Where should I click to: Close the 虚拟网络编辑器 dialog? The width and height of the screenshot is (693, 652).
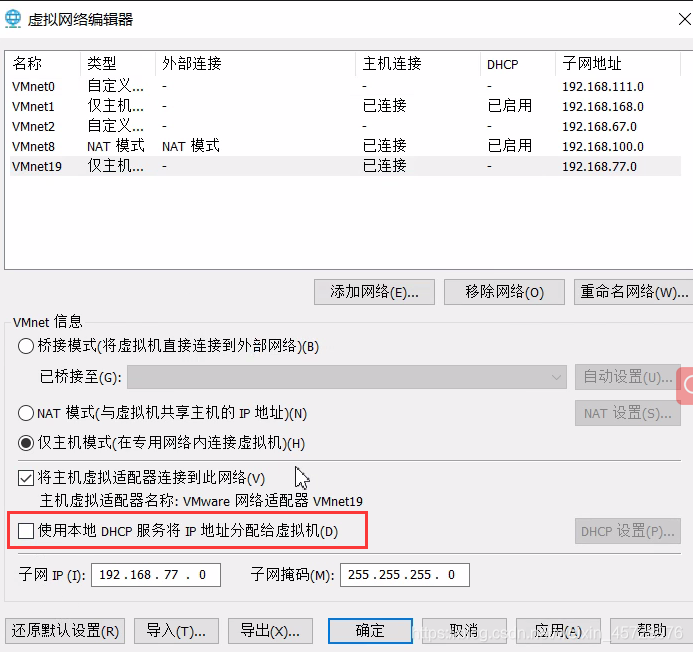(685, 19)
